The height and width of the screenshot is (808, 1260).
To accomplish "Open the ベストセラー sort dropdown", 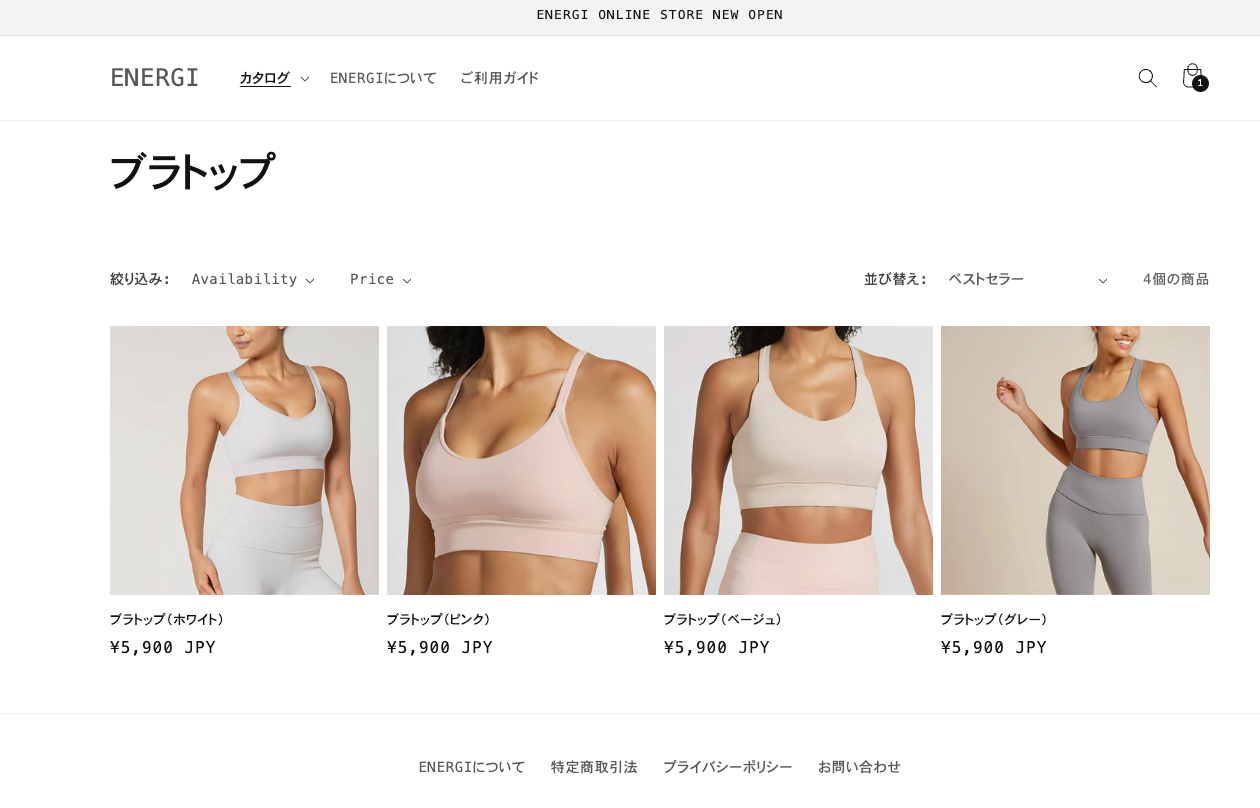I will (1028, 279).
